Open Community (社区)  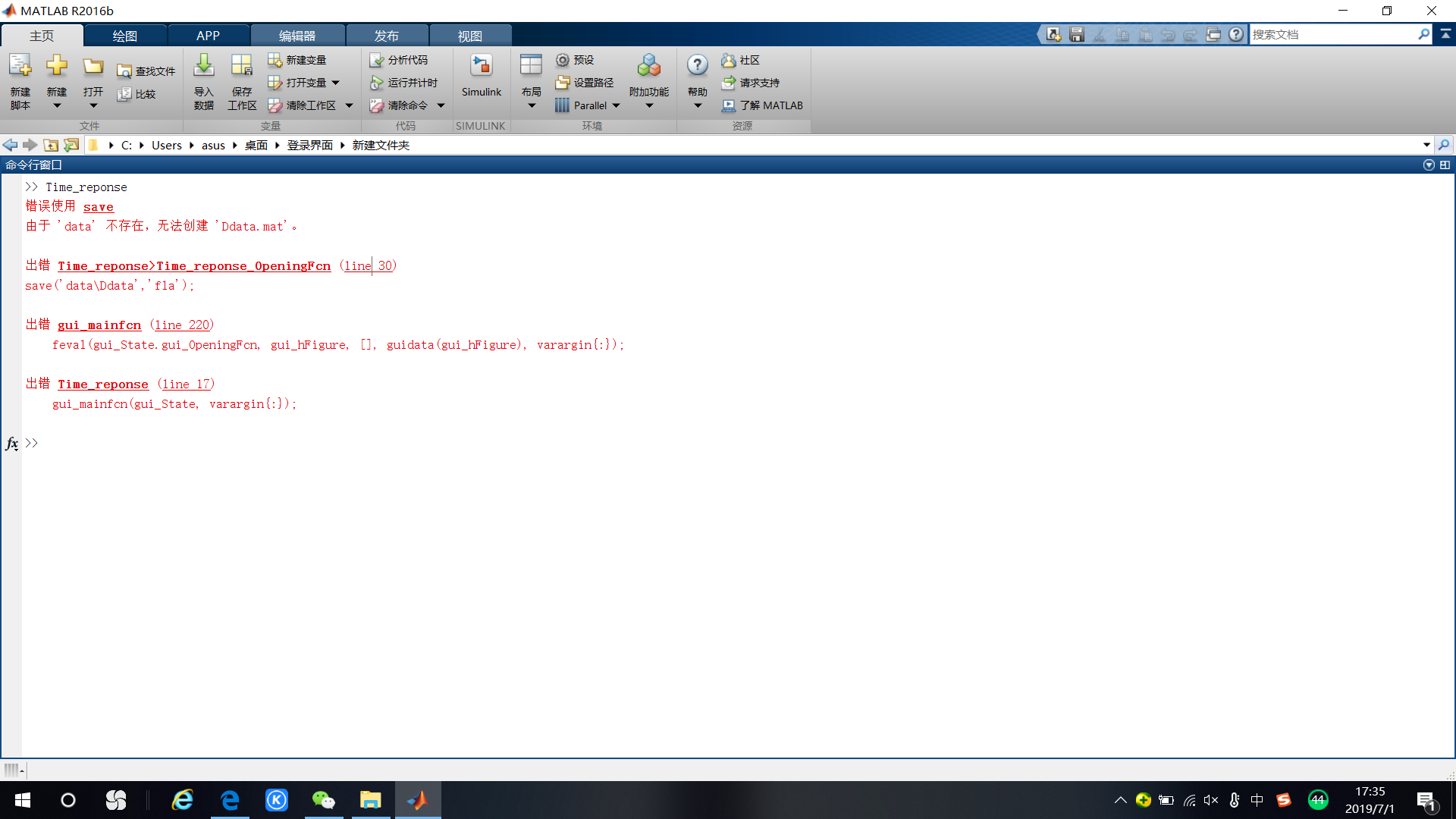tap(740, 60)
